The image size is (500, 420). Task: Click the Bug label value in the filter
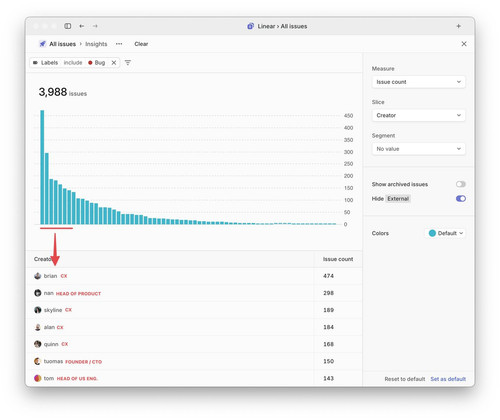97,63
